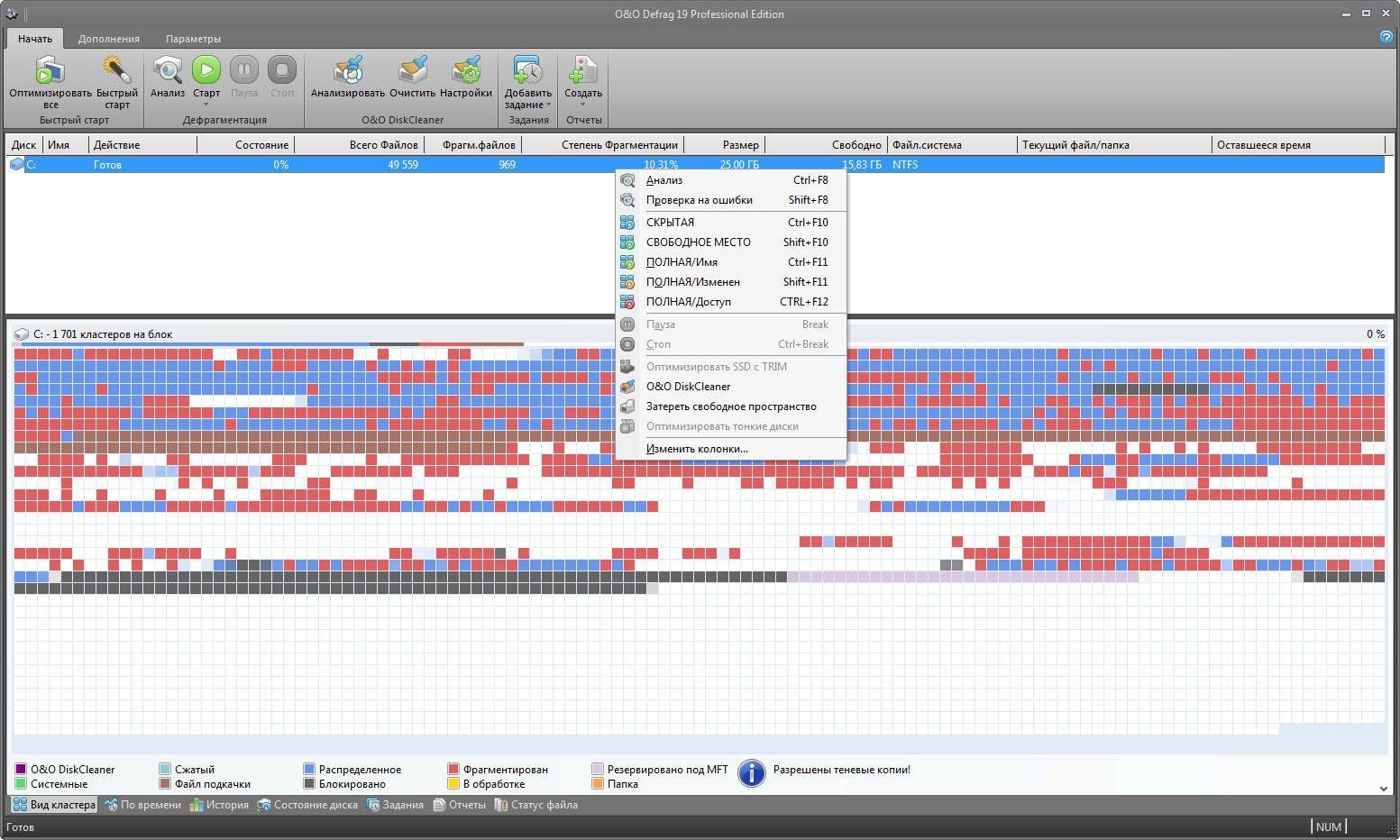This screenshot has height=840, width=1400.
Task: Click the drive C: icon in disk list
Action: pyautogui.click(x=17, y=165)
